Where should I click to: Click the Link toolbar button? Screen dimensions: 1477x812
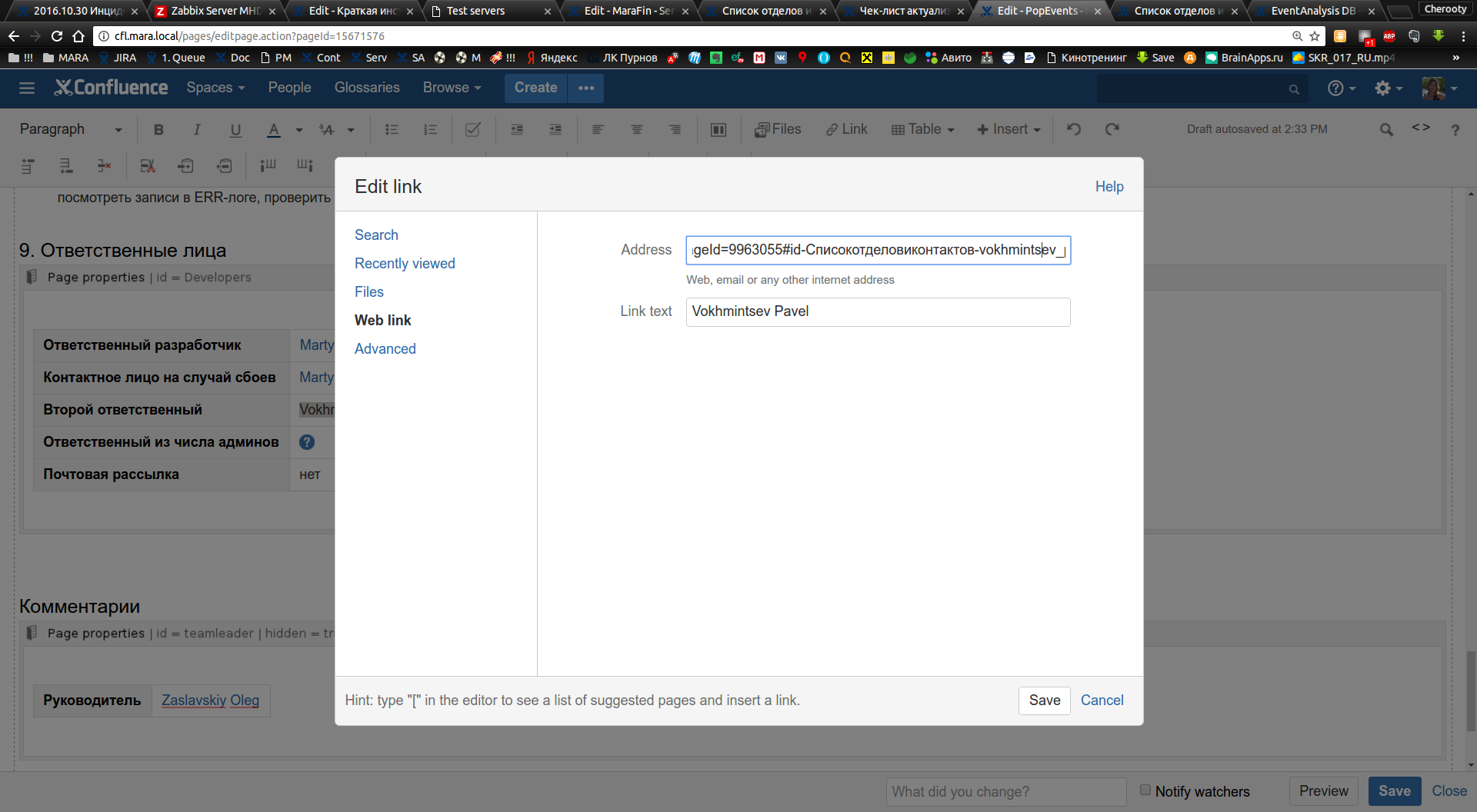(x=846, y=129)
